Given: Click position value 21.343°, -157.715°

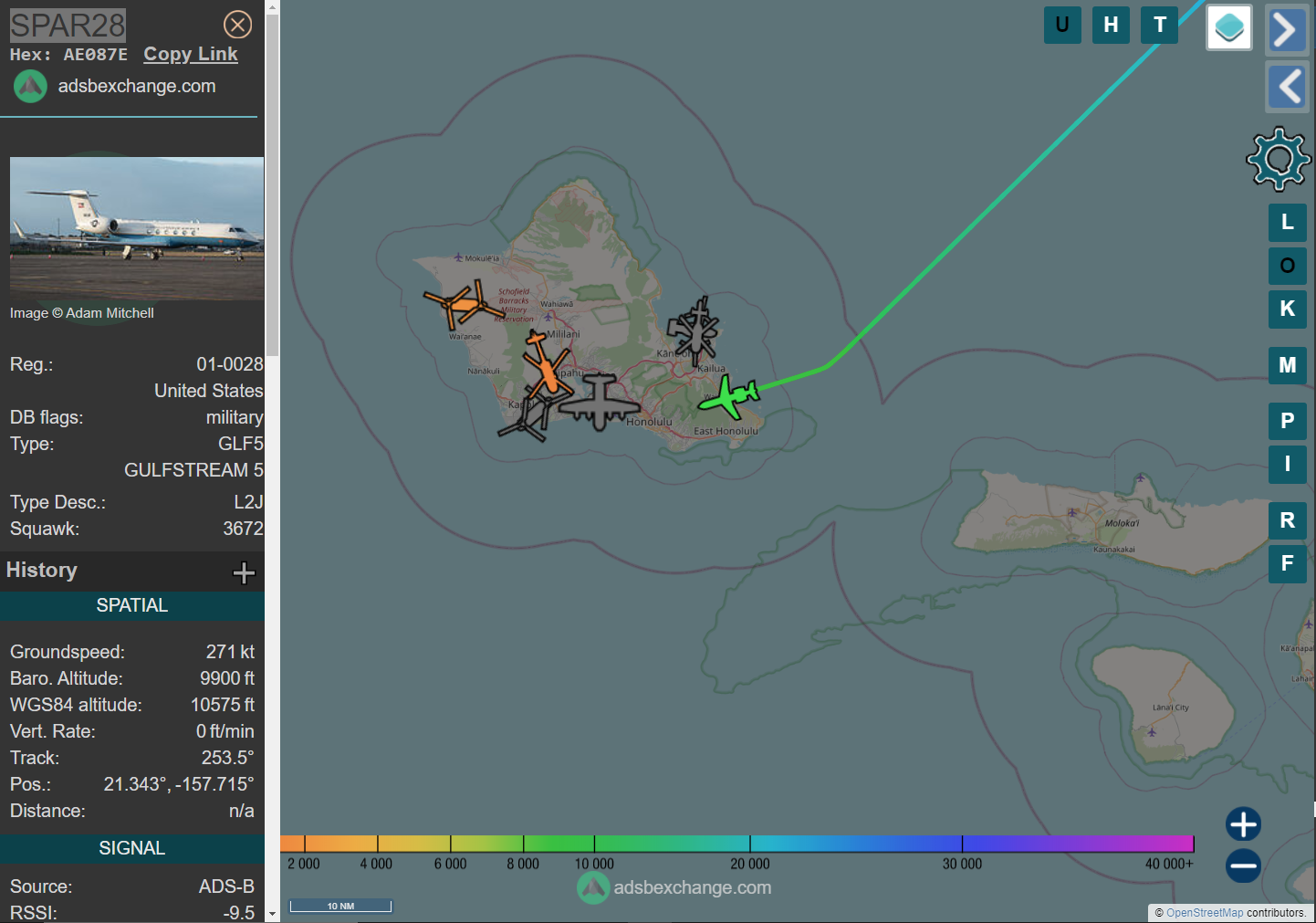Looking at the screenshot, I should [x=179, y=784].
